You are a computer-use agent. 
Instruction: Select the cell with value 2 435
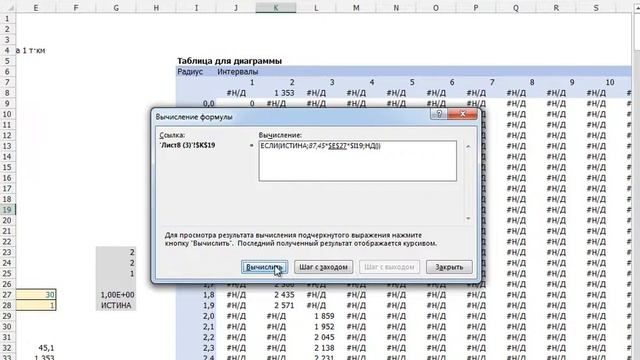point(276,295)
